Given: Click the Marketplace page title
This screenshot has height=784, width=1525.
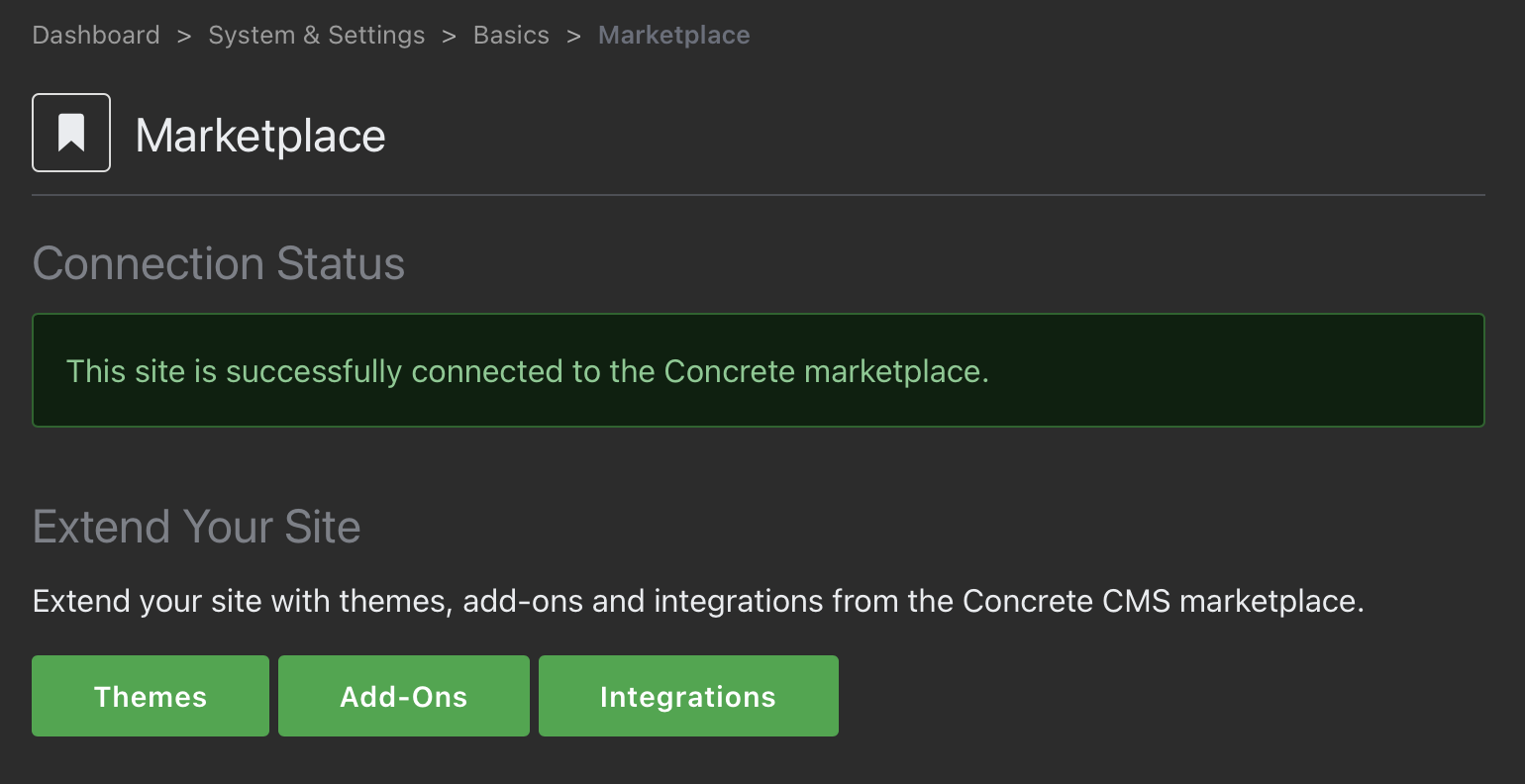Looking at the screenshot, I should [260, 136].
